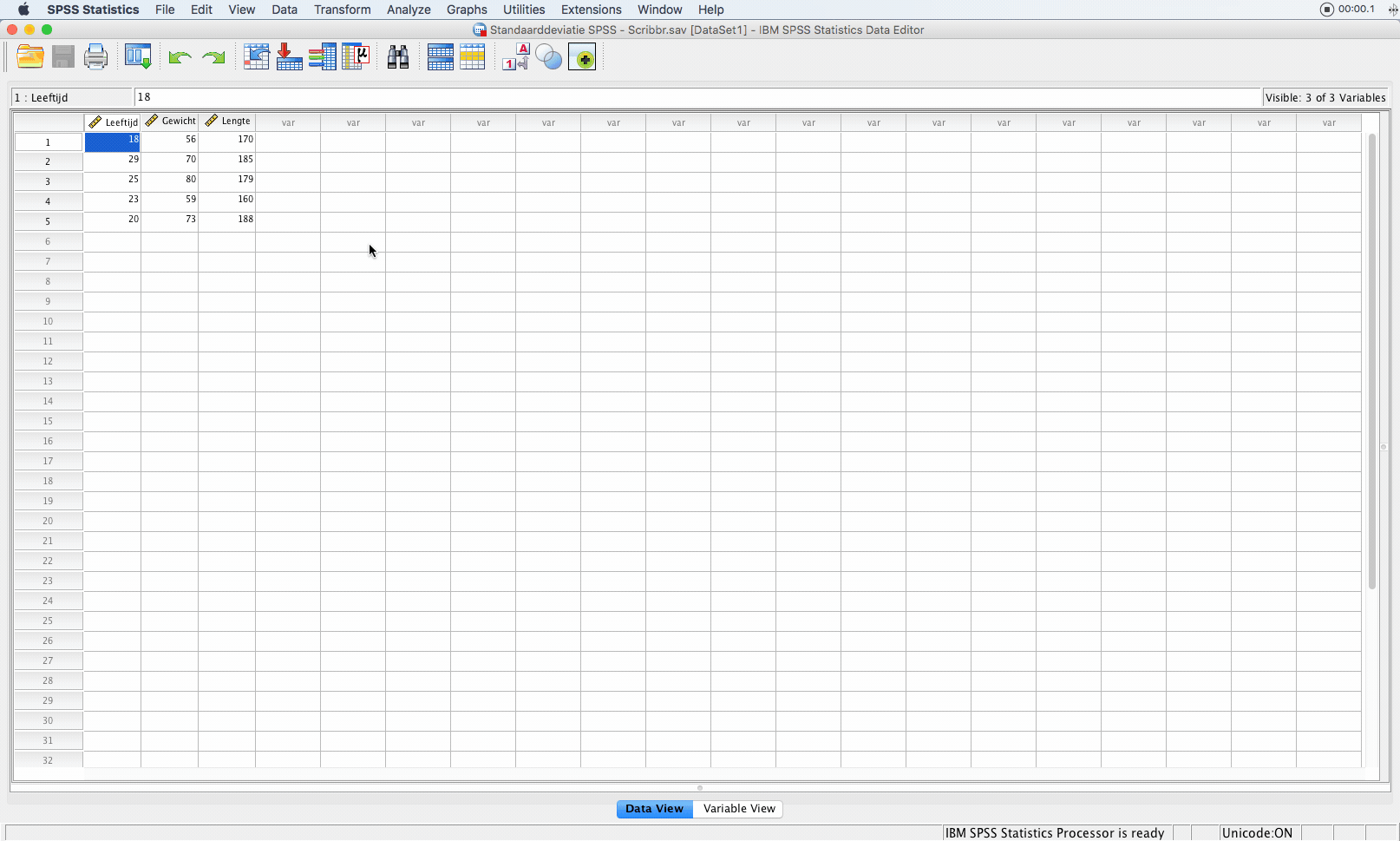Image resolution: width=1400 pixels, height=841 pixels.
Task: Open the Graphs menu
Action: tap(467, 10)
